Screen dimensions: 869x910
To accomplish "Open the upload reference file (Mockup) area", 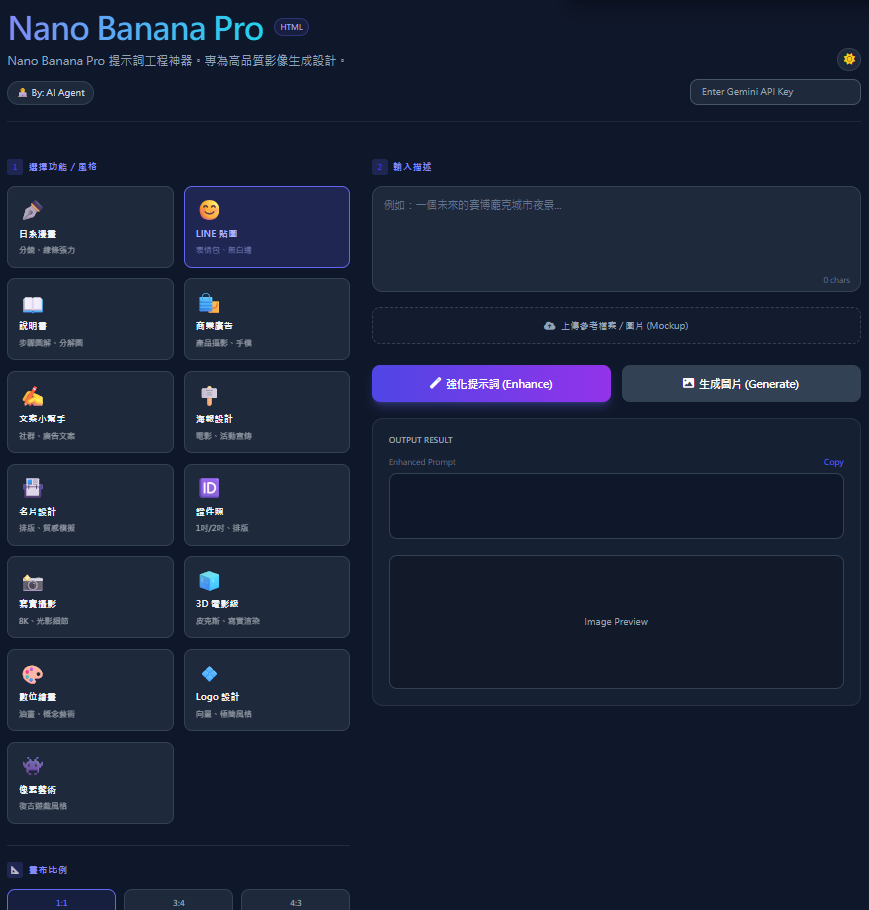I will (616, 326).
